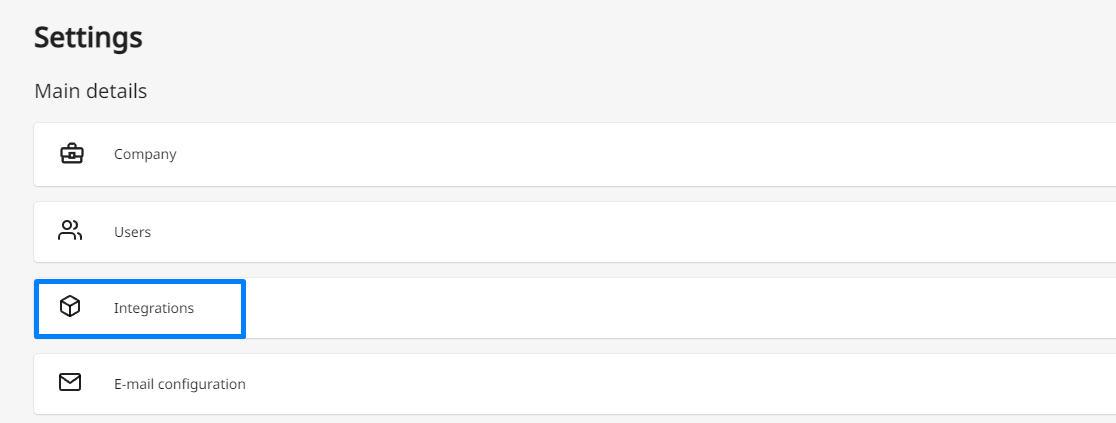
Task: Click the envelope icon for E-mail configuration
Action: tap(70, 382)
